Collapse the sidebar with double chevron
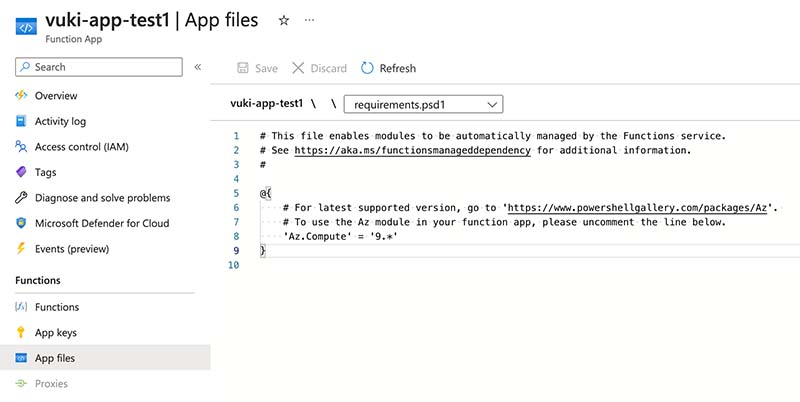The height and width of the screenshot is (402, 800). click(x=197, y=67)
